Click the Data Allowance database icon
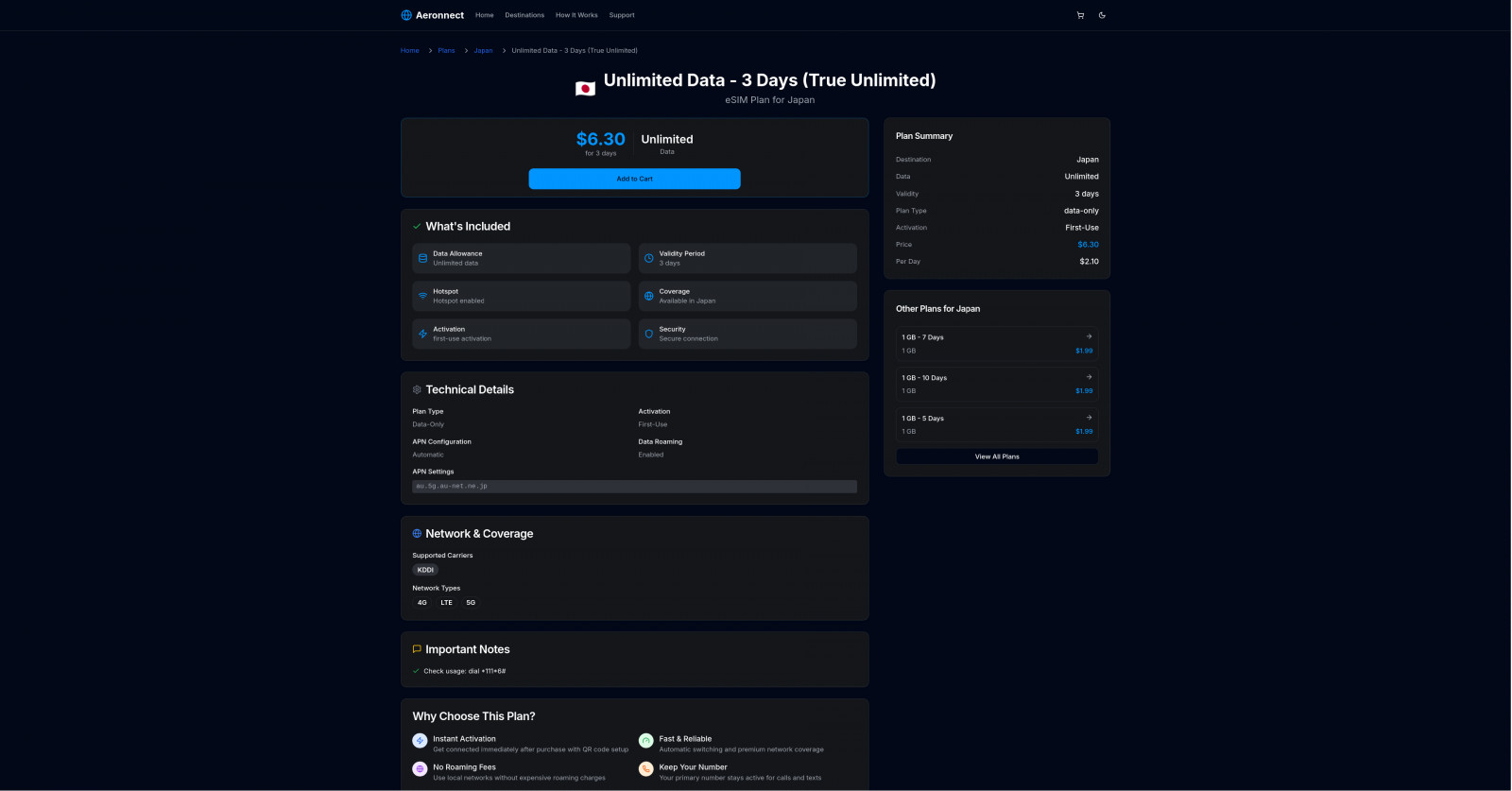 click(422, 258)
